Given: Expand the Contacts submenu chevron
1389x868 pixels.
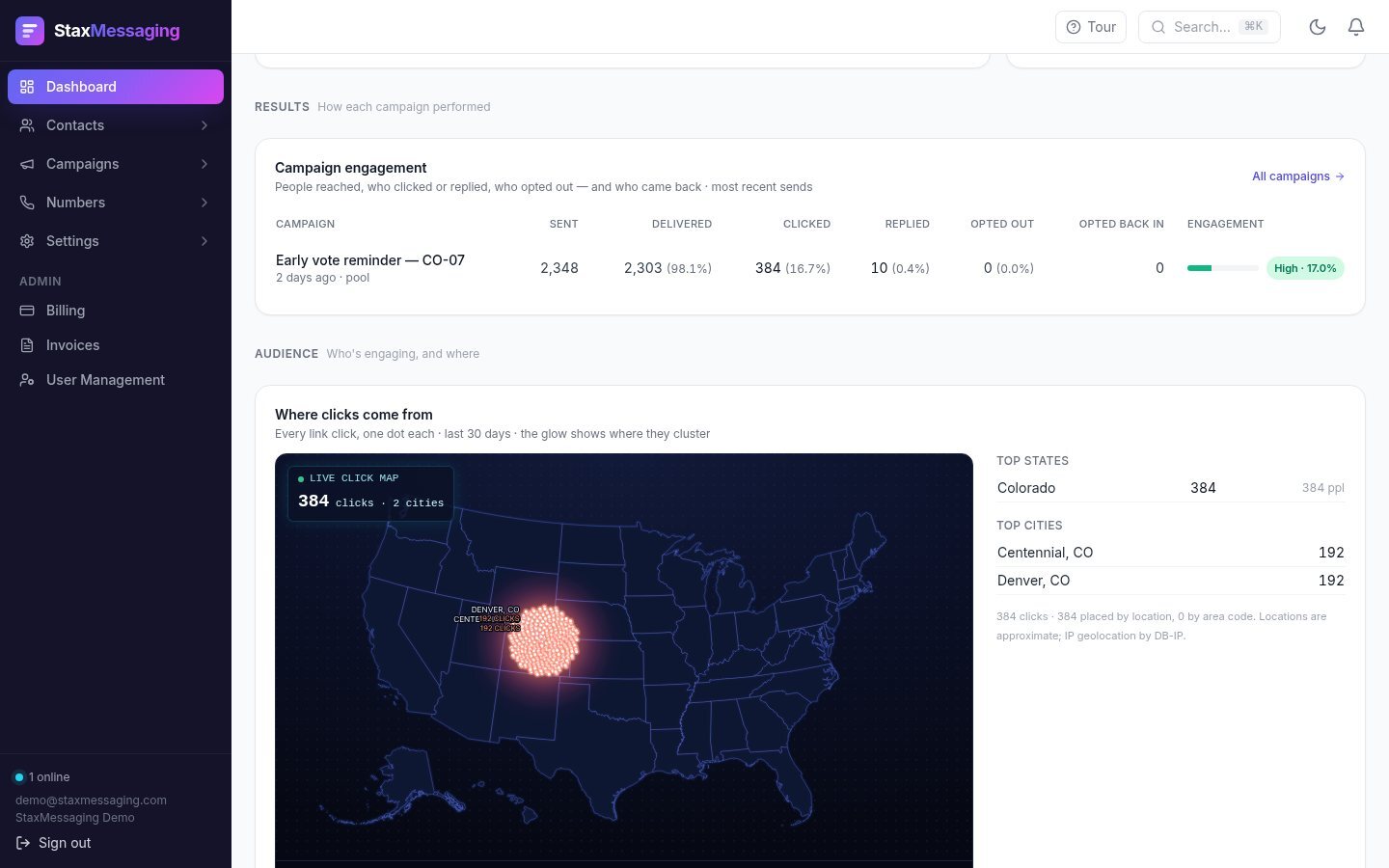Looking at the screenshot, I should (x=204, y=125).
